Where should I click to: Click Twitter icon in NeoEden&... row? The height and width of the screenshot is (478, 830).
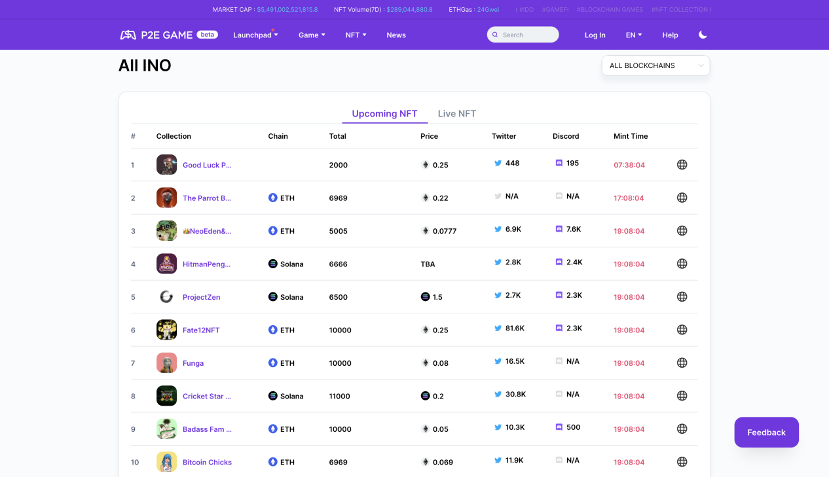pyautogui.click(x=498, y=229)
